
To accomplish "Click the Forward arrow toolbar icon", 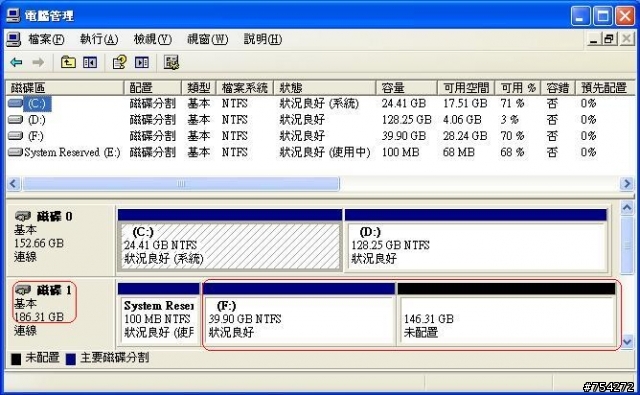I will click(38, 62).
